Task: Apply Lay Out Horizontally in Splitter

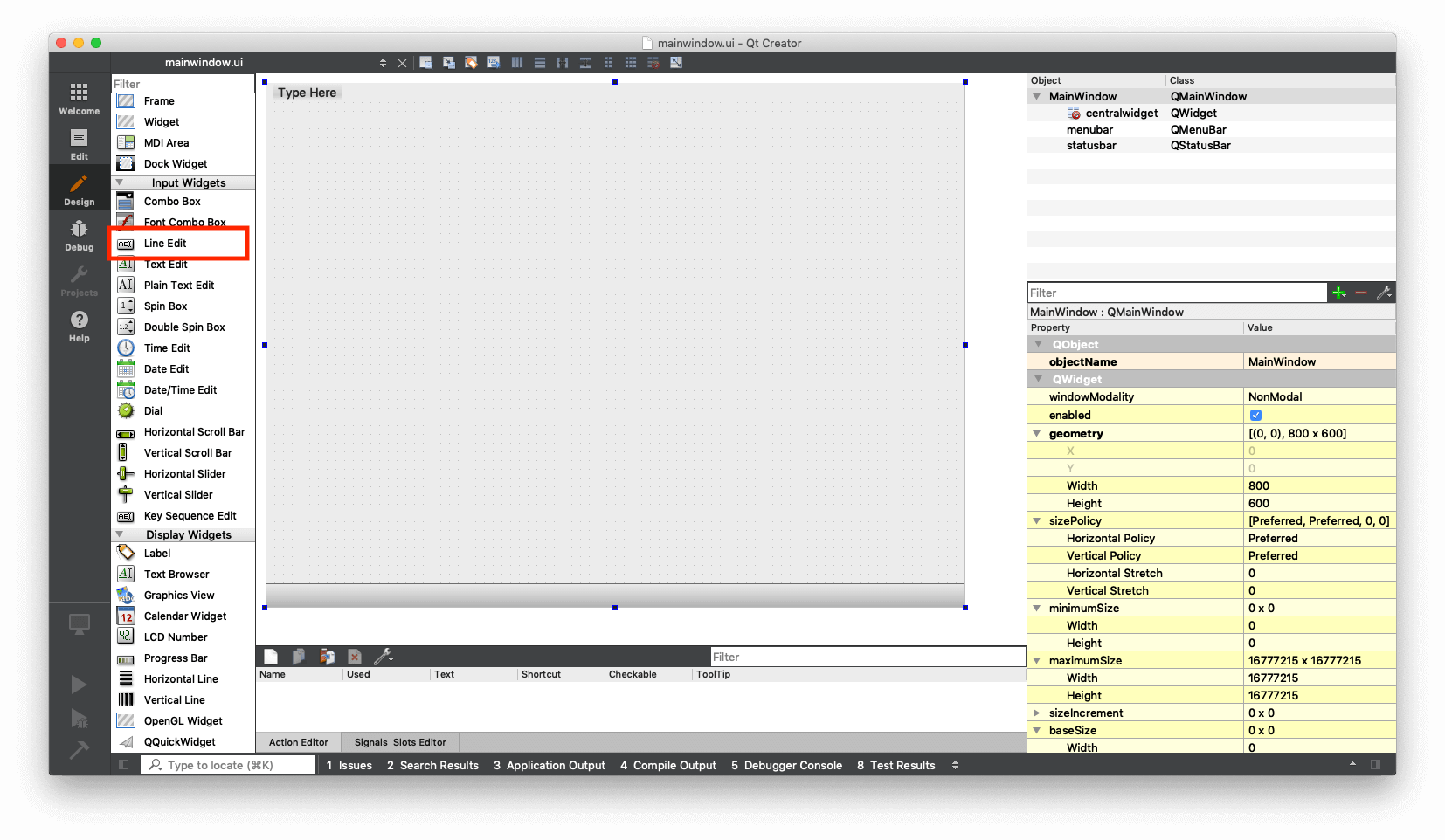Action: coord(563,62)
